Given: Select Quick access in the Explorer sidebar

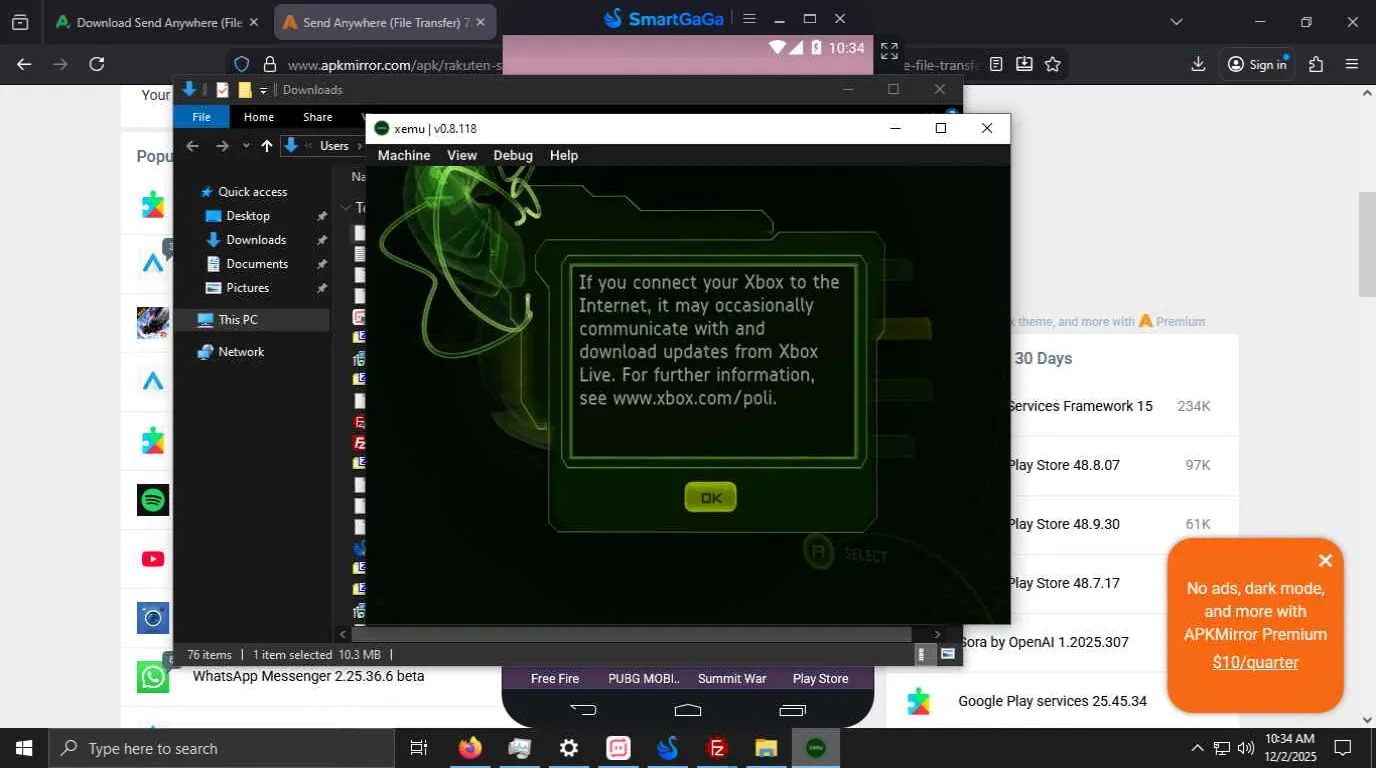Looking at the screenshot, I should (x=252, y=192).
